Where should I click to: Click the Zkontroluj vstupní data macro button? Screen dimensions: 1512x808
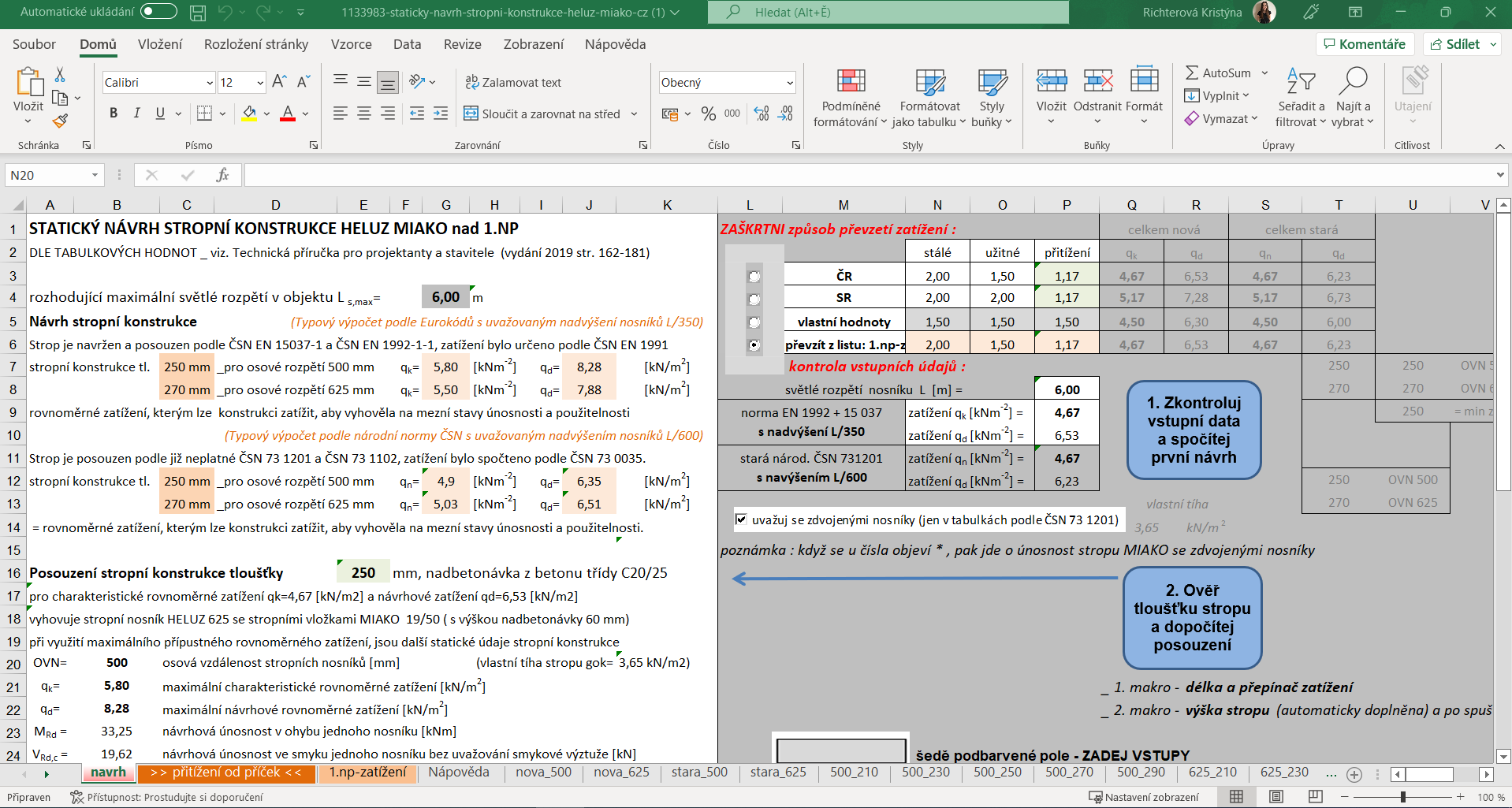click(1194, 430)
